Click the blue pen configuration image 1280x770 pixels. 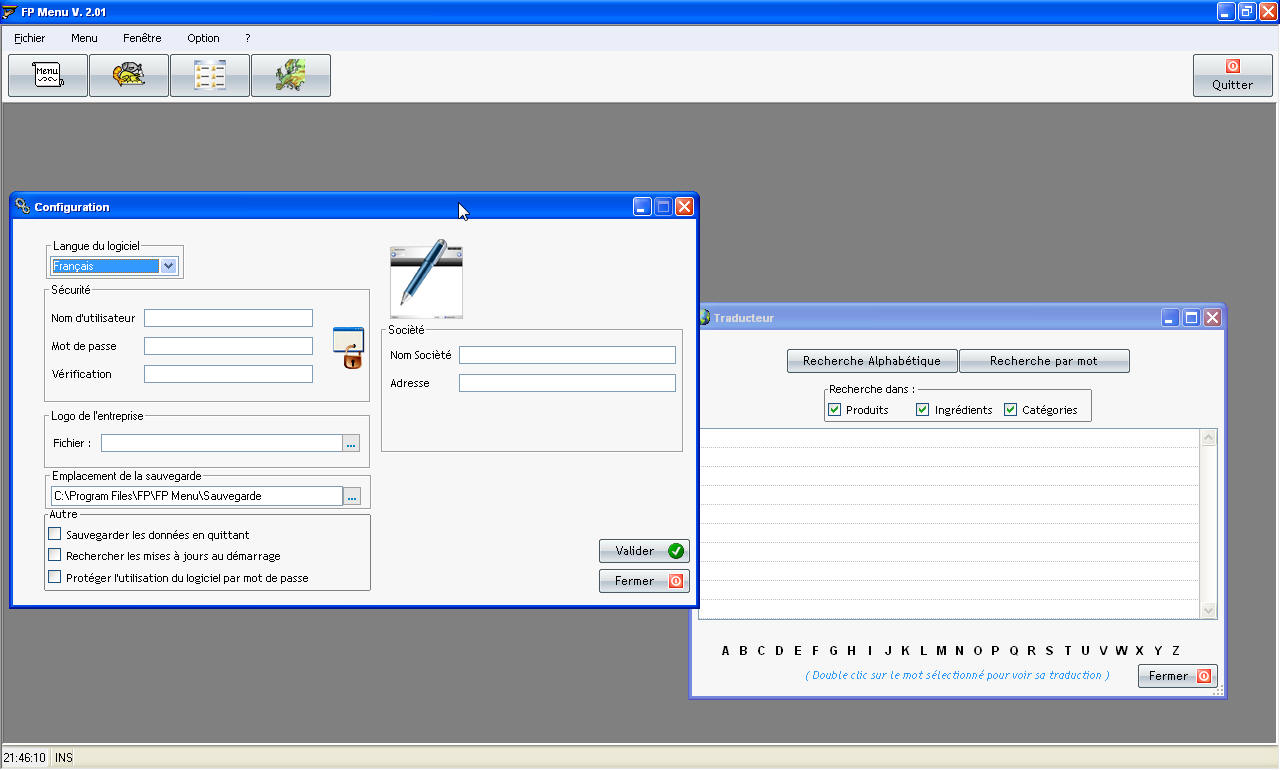tap(426, 278)
